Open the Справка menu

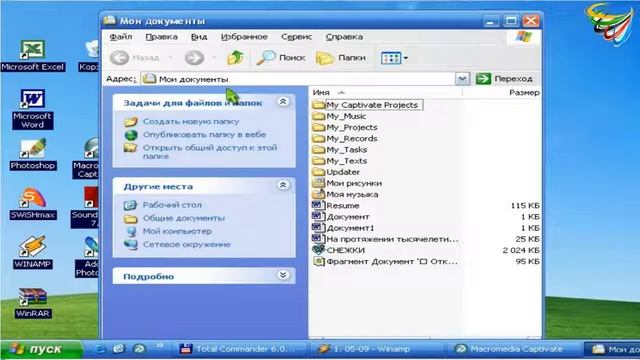point(344,37)
